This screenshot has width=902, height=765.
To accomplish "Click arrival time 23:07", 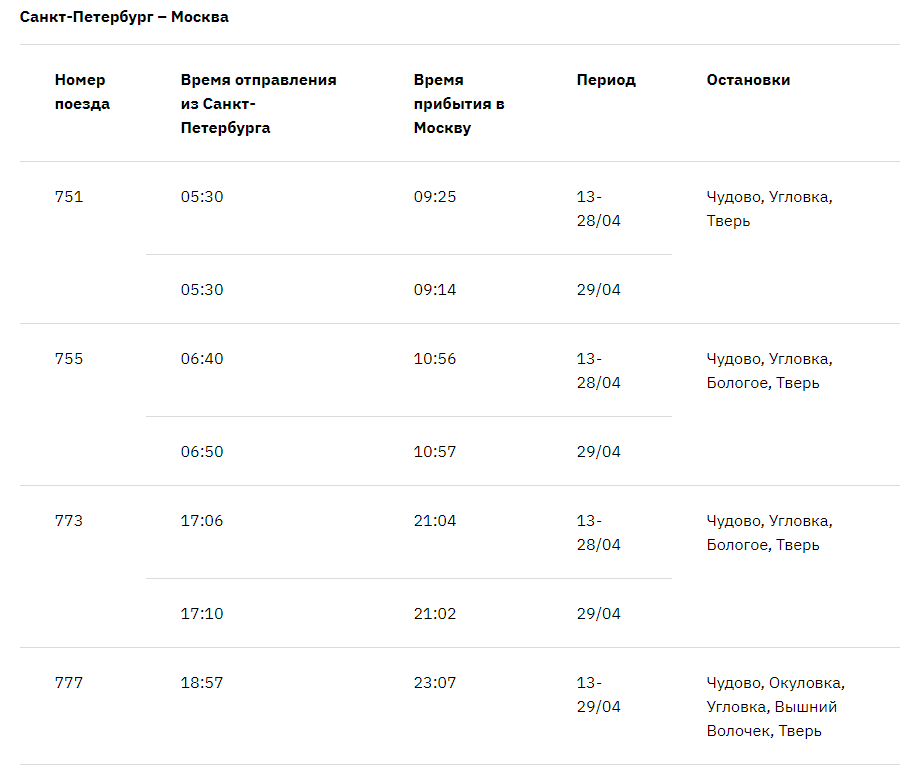I will tap(434, 683).
